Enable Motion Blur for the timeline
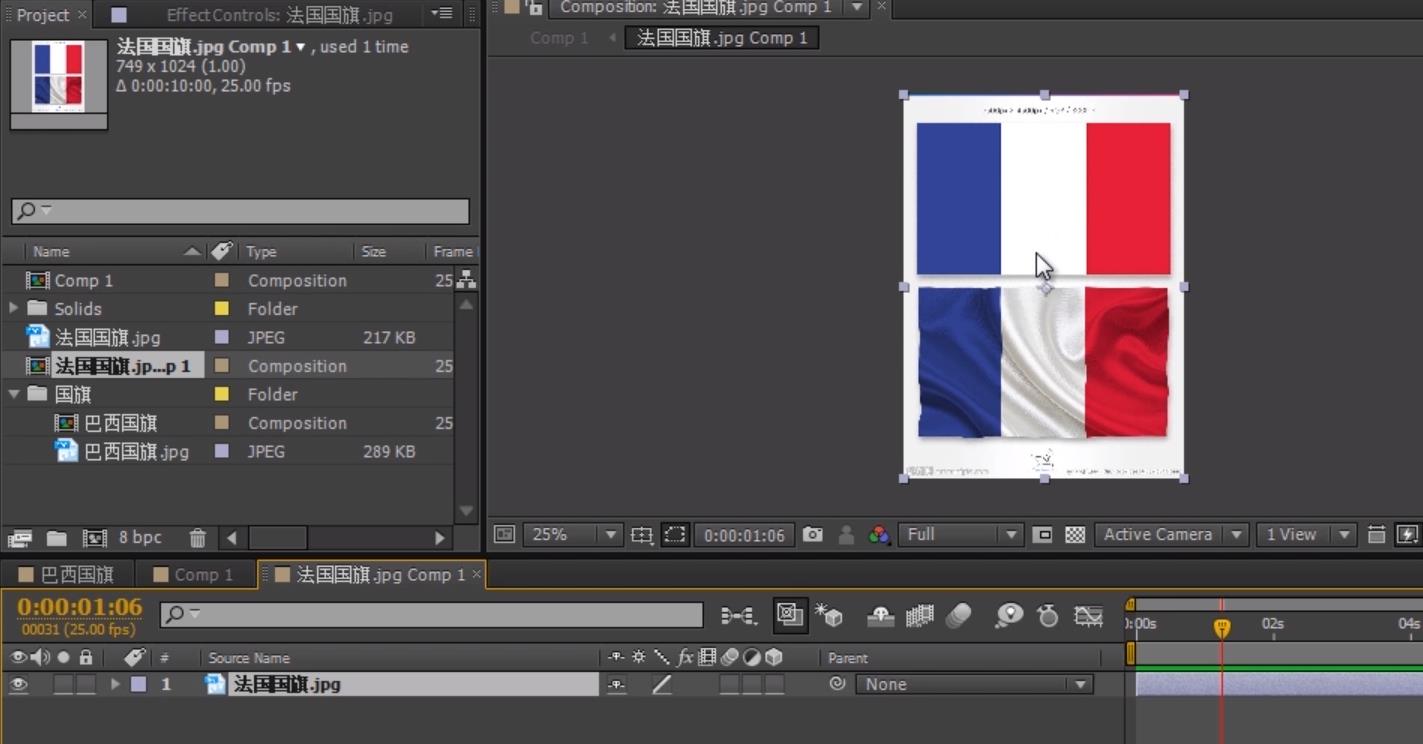Screen dimensions: 1423x744 958,616
